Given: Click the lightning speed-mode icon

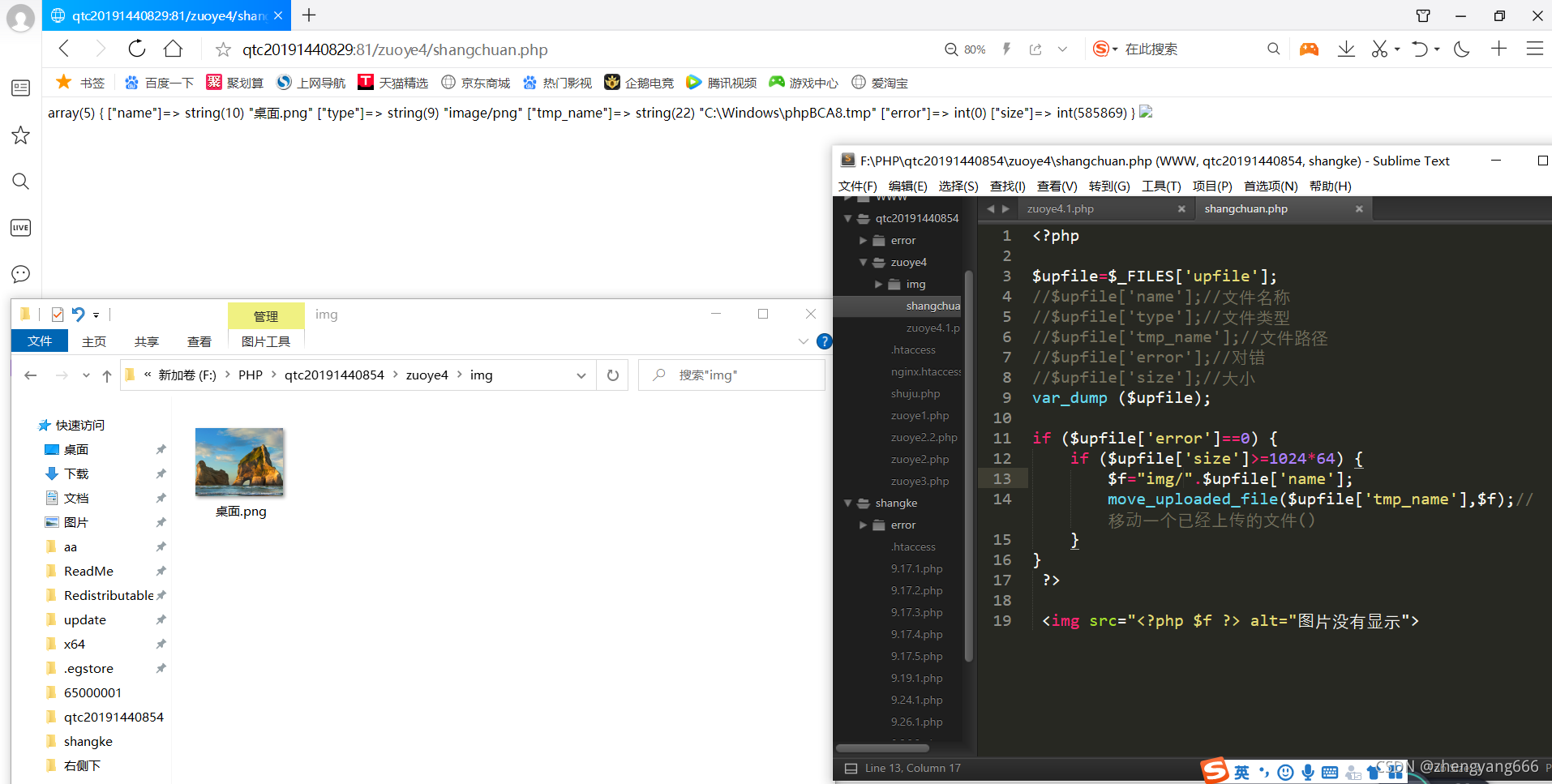Looking at the screenshot, I should point(1006,49).
